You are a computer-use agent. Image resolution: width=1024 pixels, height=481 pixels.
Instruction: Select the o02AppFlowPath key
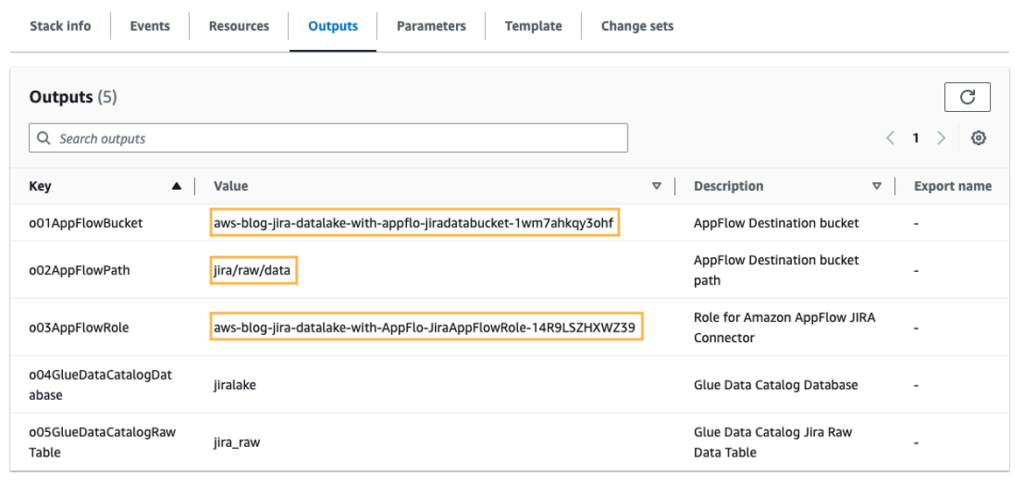pyautogui.click(x=79, y=270)
